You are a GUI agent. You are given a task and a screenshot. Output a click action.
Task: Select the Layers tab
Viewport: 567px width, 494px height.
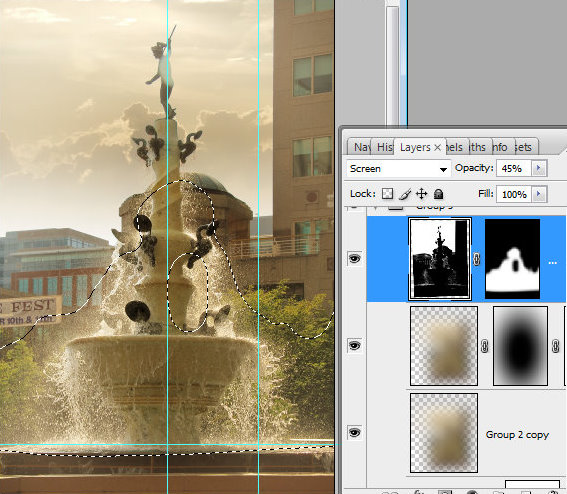(415, 147)
